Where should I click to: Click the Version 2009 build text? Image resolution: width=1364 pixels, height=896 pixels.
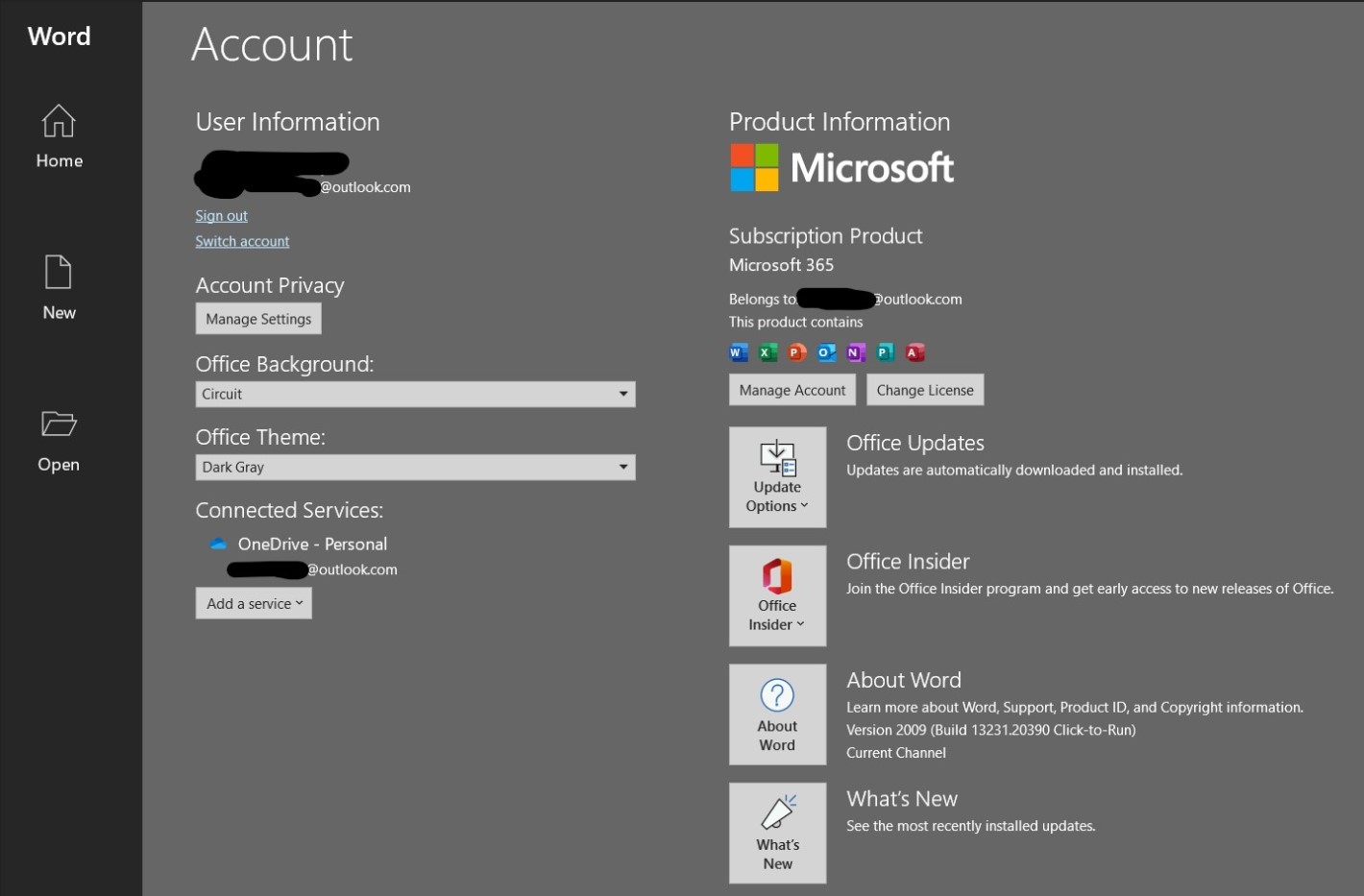pyautogui.click(x=990, y=730)
